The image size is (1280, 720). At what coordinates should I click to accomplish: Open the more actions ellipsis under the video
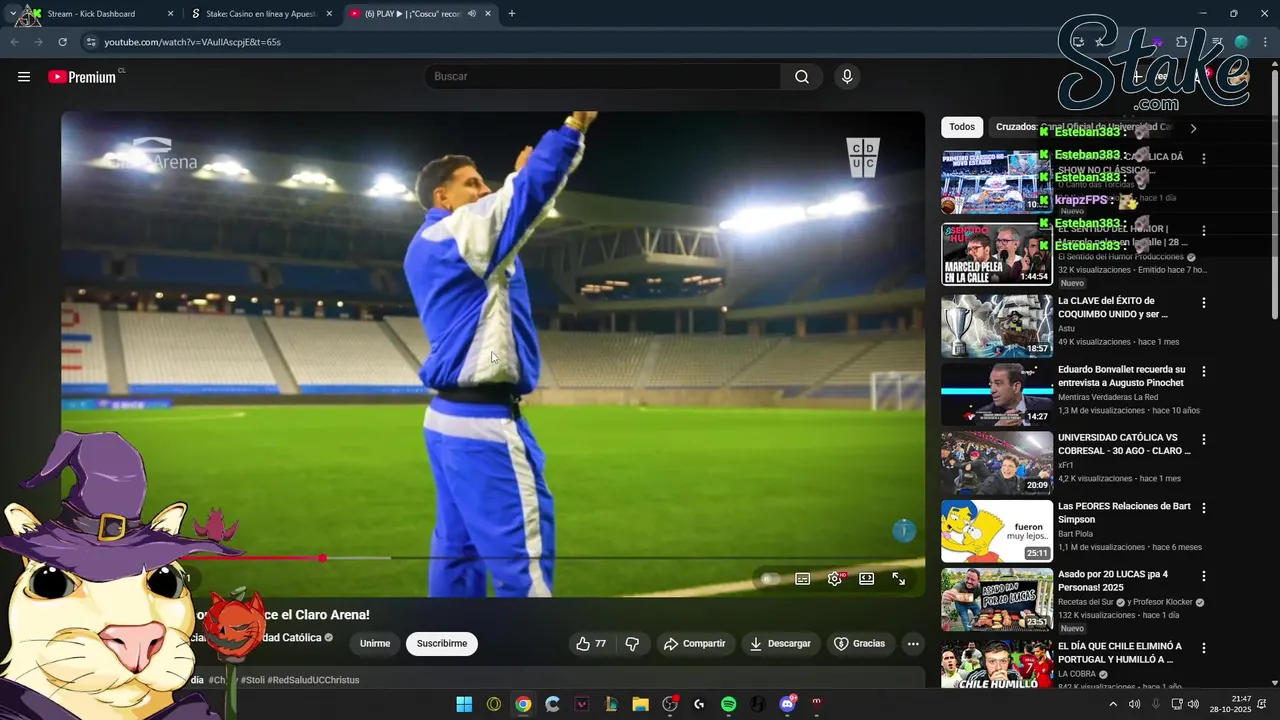[913, 644]
